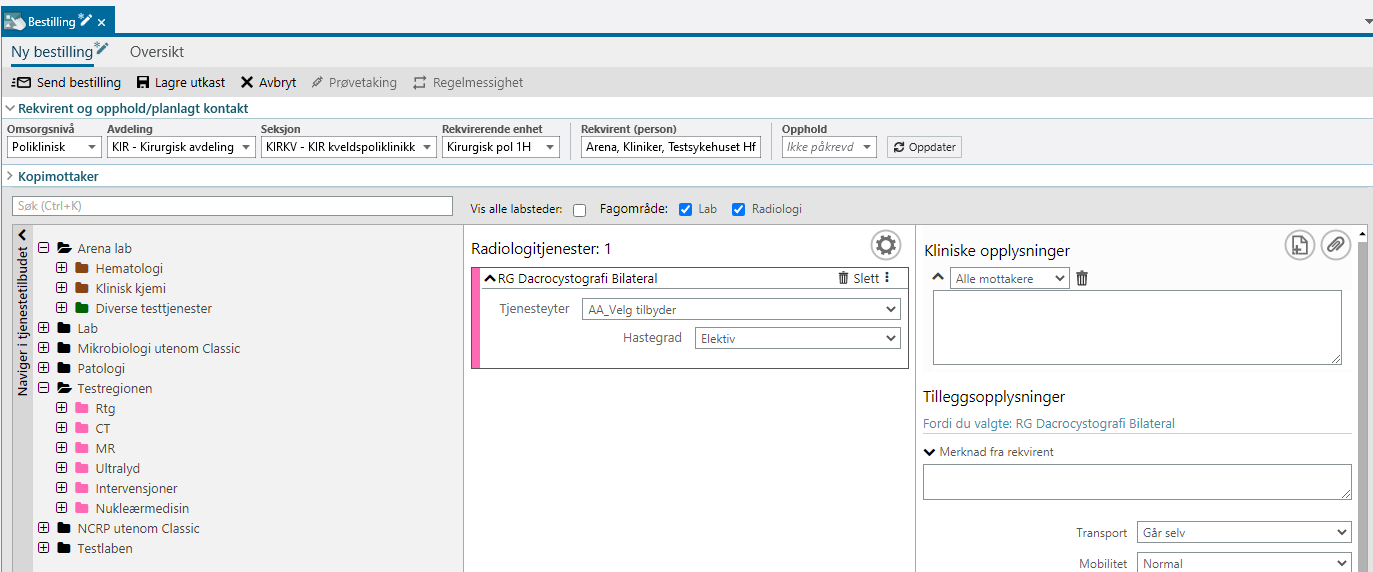Click the add document icon
The image size is (1373, 572).
point(1299,245)
